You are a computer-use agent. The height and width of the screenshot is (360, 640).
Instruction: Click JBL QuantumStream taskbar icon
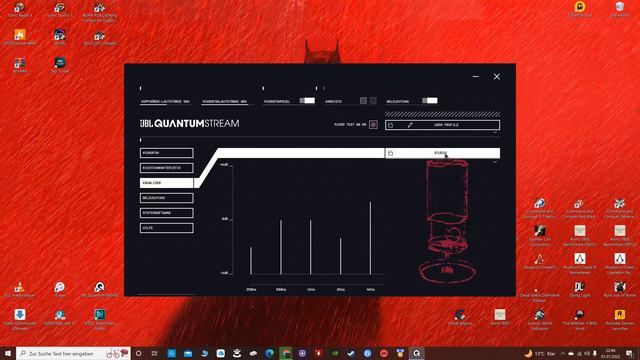[x=416, y=353]
